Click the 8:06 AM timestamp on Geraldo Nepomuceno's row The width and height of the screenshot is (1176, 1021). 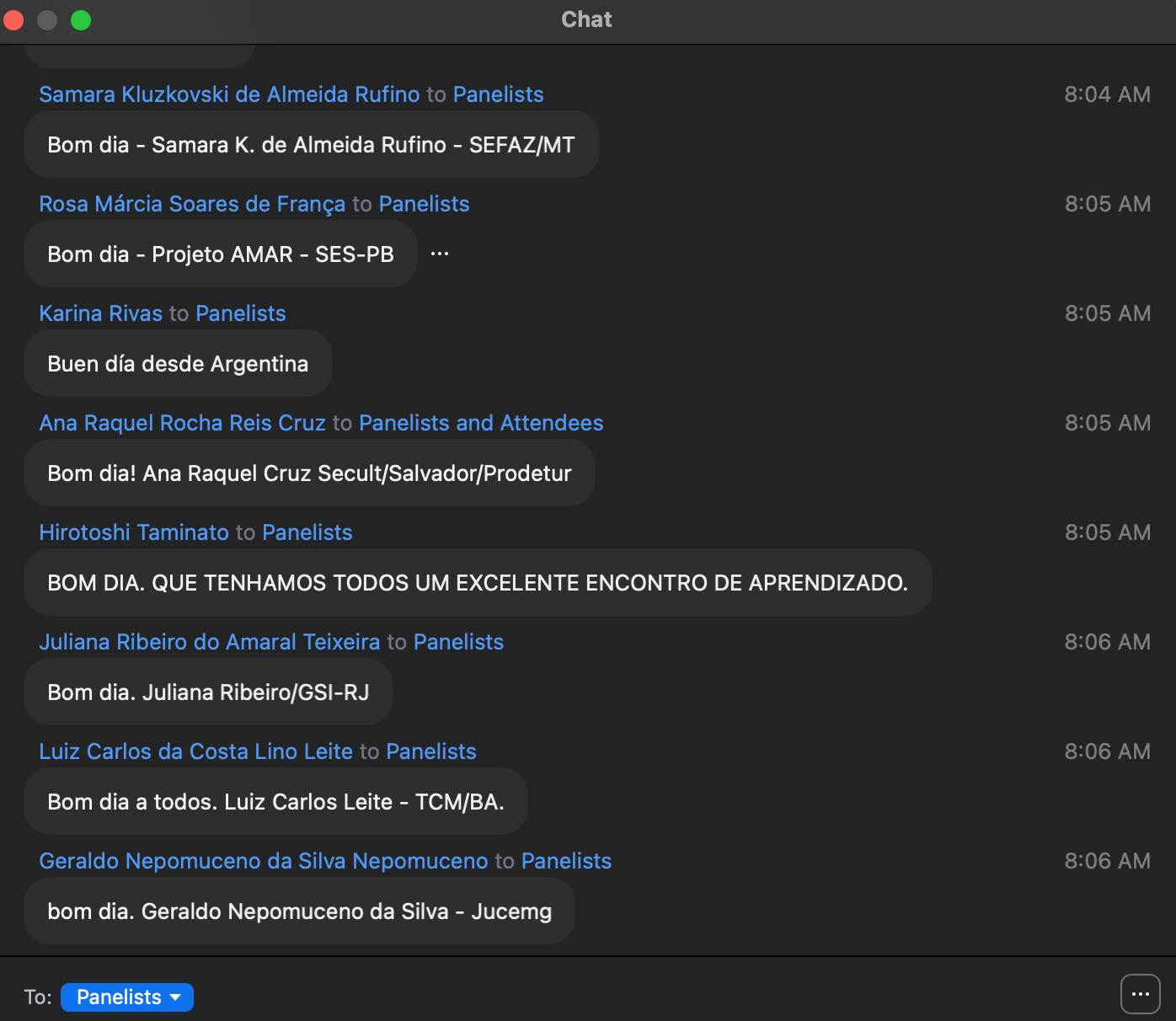pos(1108,861)
